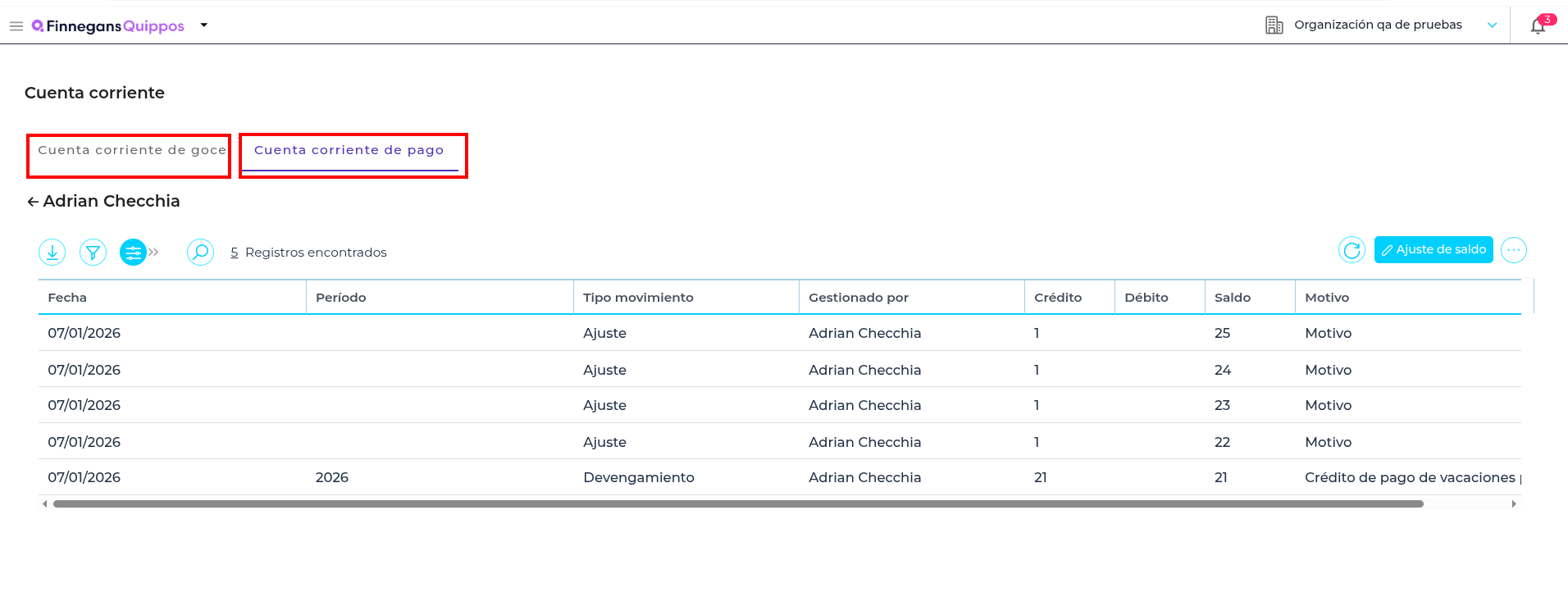This screenshot has width=1568, height=615.
Task: Sort by the Fecha column header
Action: tap(67, 298)
